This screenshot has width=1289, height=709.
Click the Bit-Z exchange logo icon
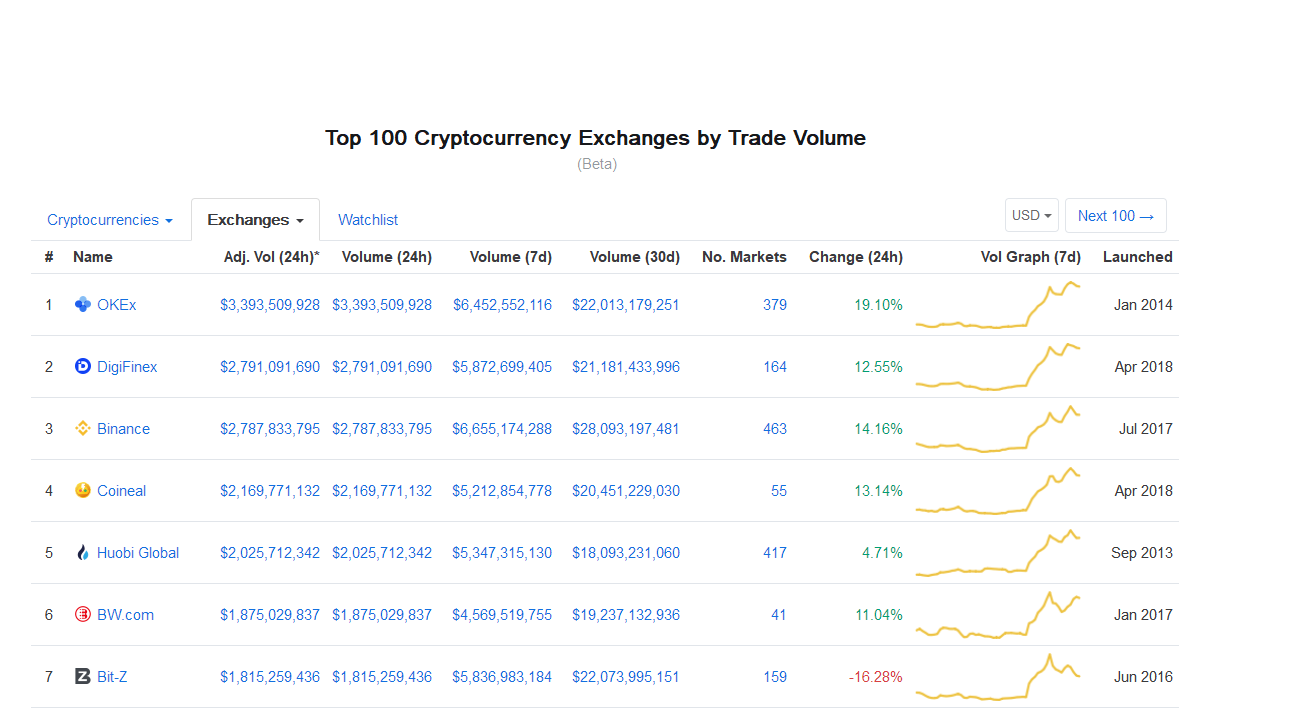[x=83, y=677]
